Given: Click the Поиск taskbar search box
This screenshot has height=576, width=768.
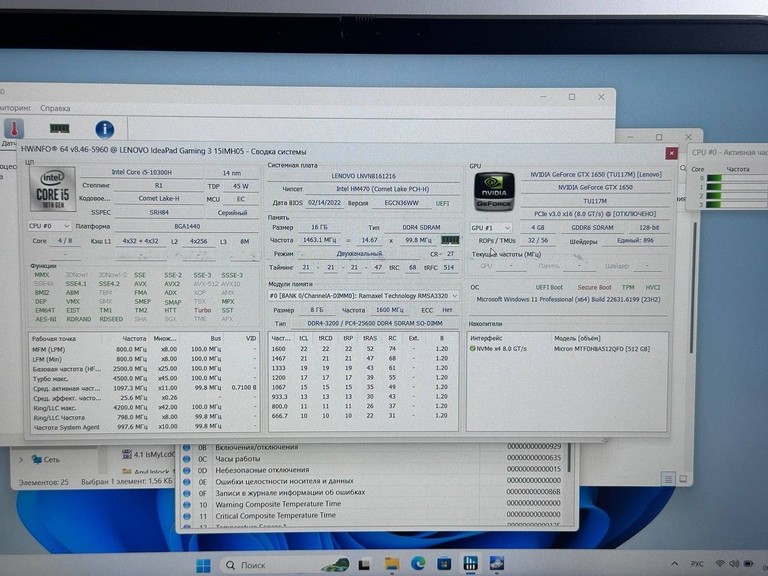Looking at the screenshot, I should coord(285,565).
